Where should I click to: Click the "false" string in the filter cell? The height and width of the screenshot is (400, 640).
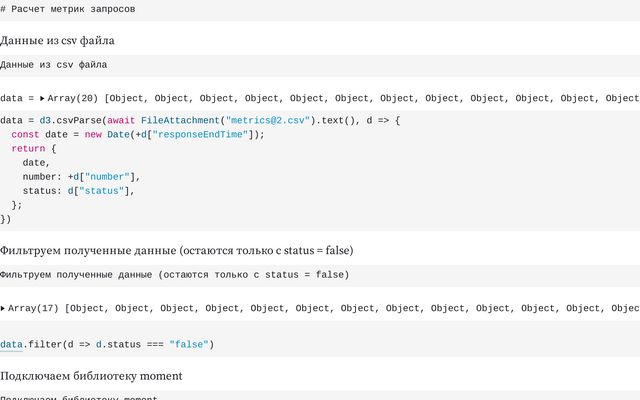(188, 345)
